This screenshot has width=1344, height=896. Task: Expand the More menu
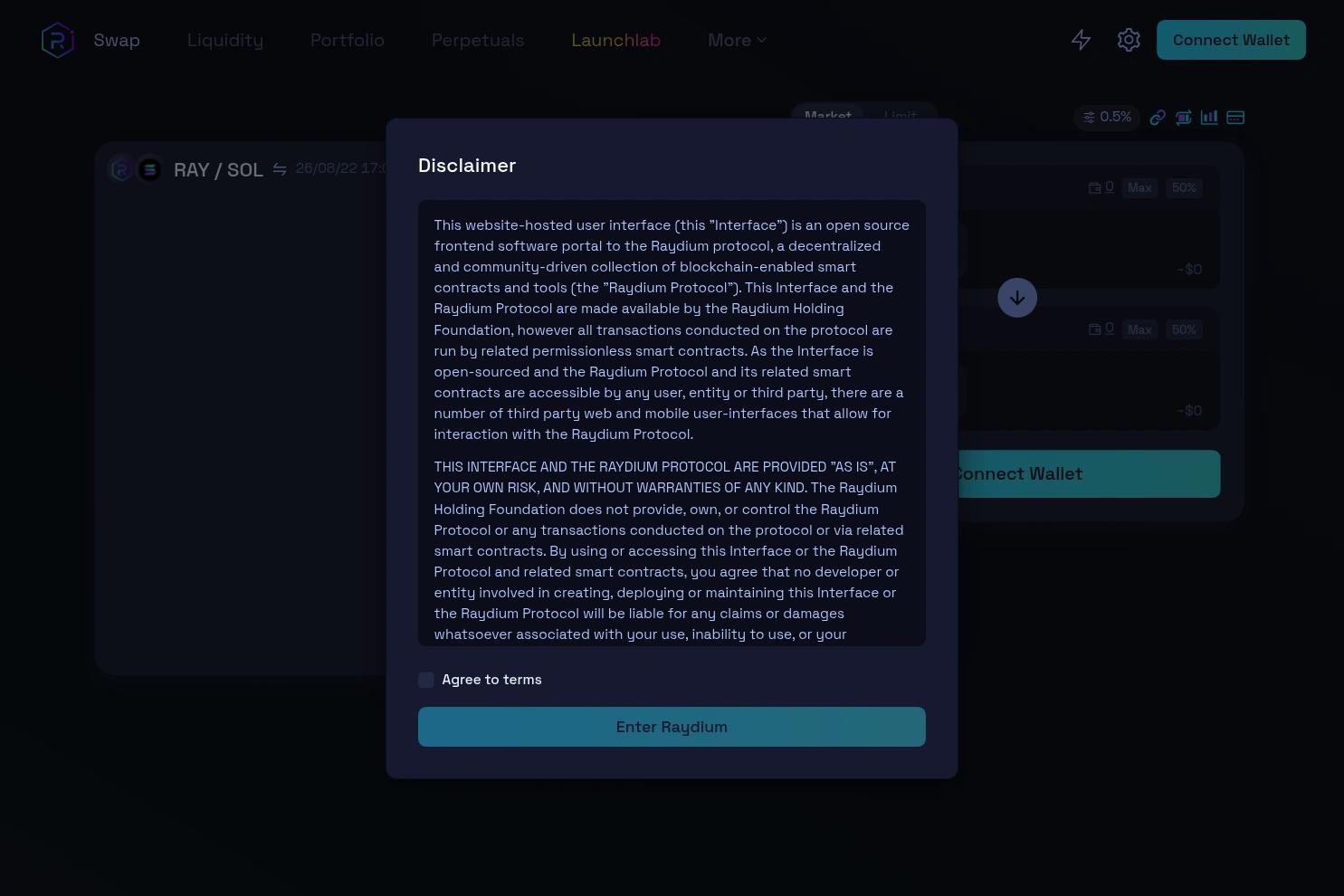[x=737, y=40]
